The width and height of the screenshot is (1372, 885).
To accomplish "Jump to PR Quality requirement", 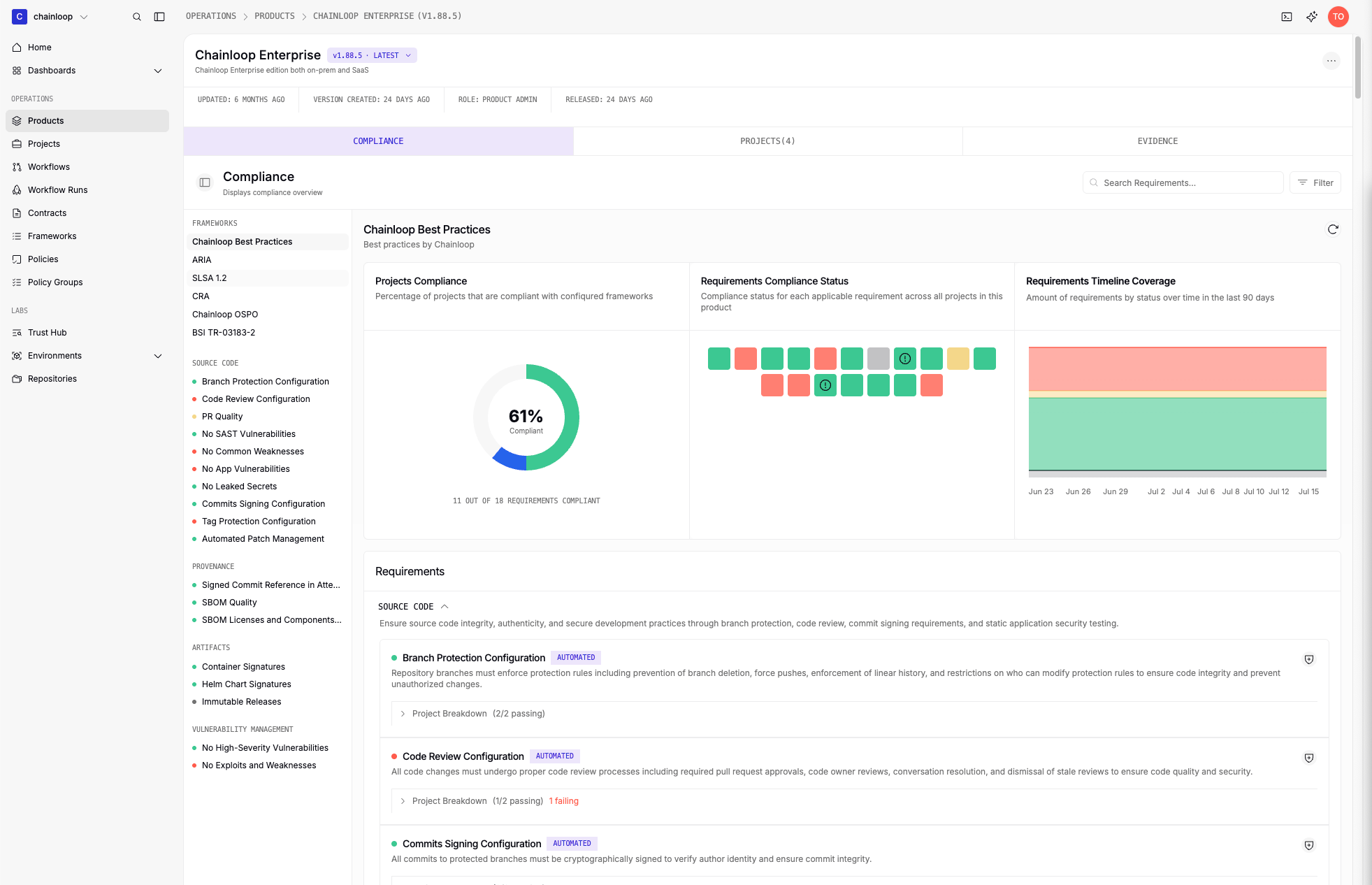I will [x=222, y=417].
